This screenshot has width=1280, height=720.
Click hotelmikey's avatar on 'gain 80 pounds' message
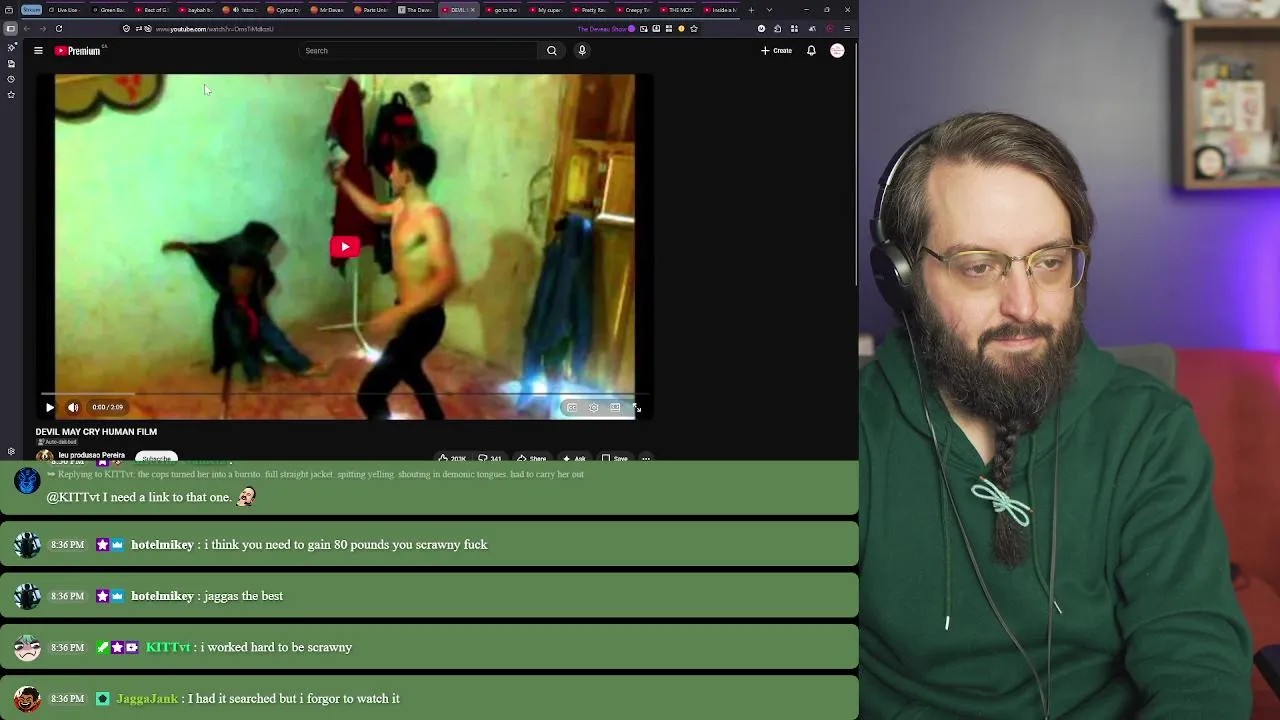pos(27,545)
